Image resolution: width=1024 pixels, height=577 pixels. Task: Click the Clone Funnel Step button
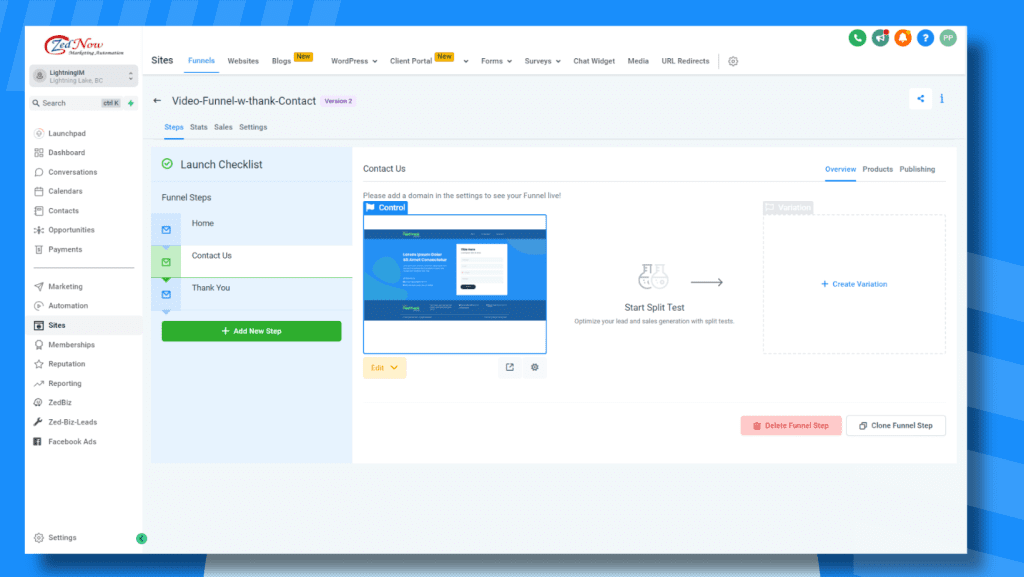895,425
